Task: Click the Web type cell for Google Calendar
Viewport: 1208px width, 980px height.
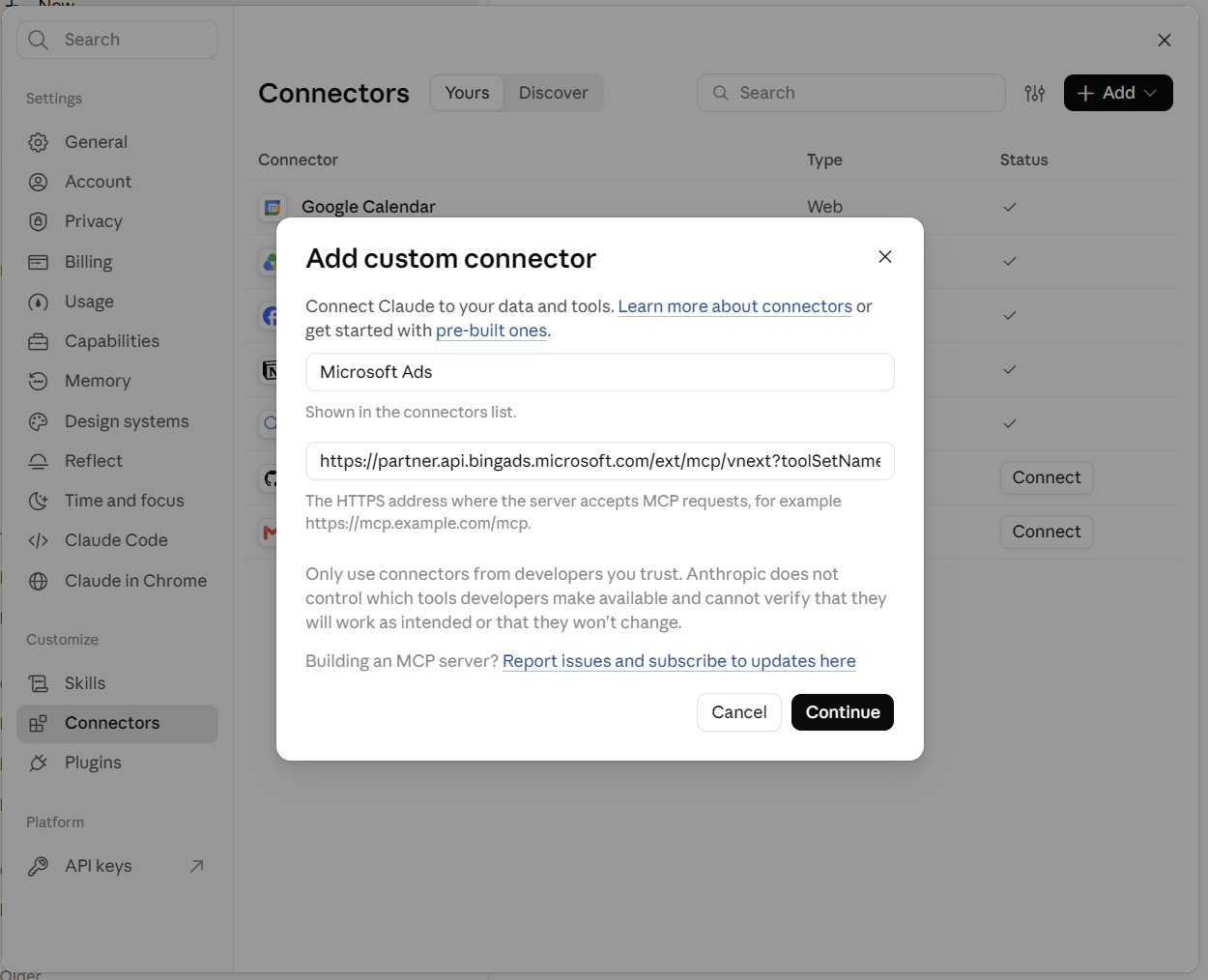Action: (824, 207)
